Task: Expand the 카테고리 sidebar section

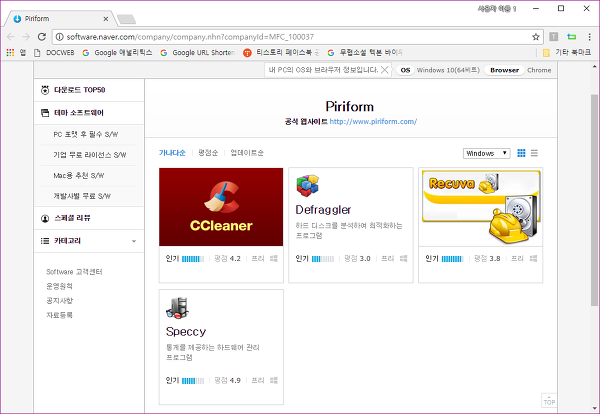Action: (x=89, y=241)
